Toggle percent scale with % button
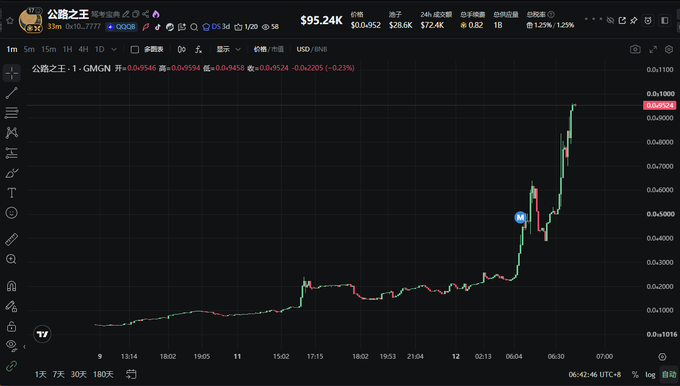Viewport: 680px width, 386px height. 635,374
